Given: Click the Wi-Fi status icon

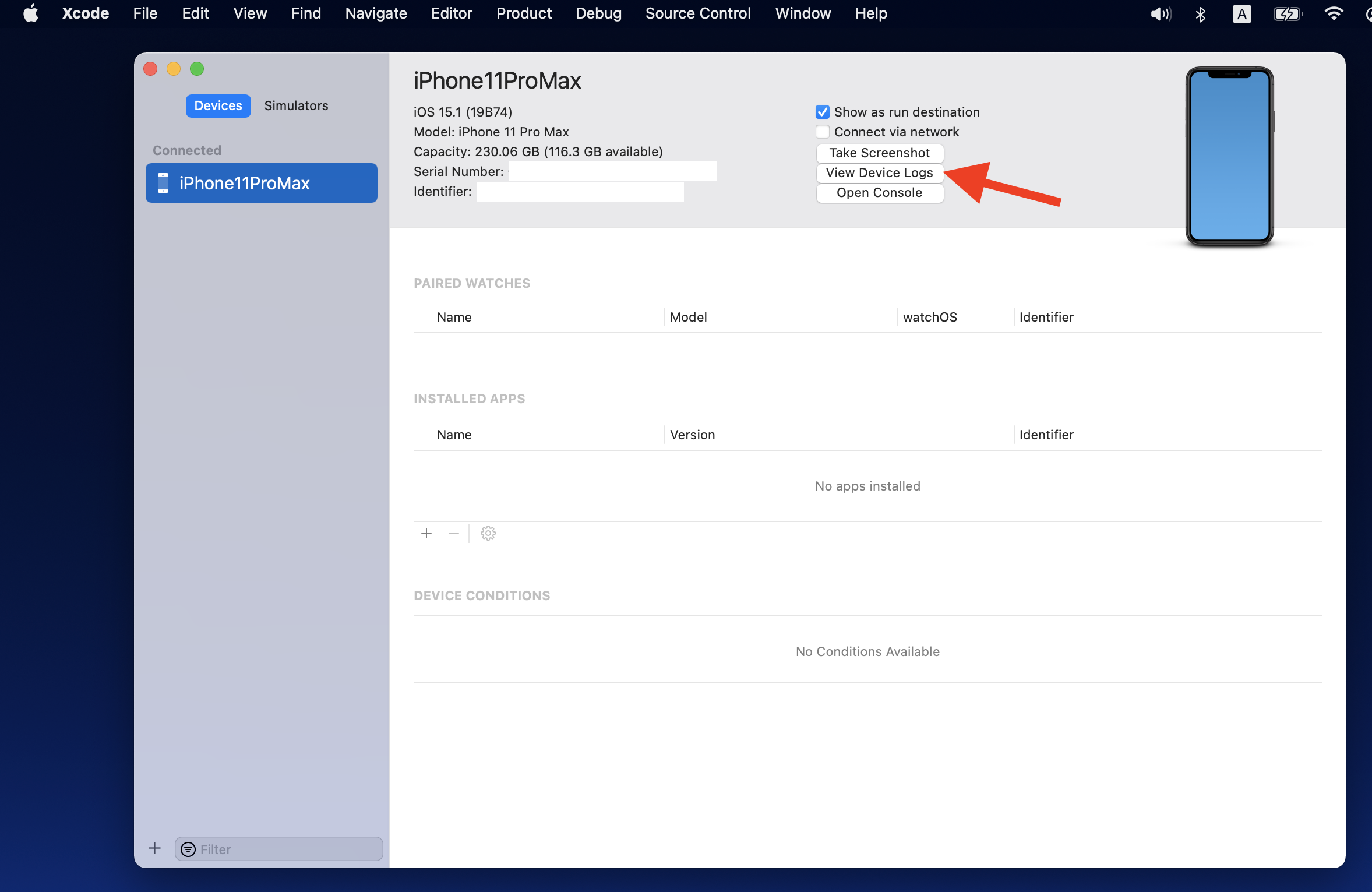Looking at the screenshot, I should pyautogui.click(x=1334, y=14).
